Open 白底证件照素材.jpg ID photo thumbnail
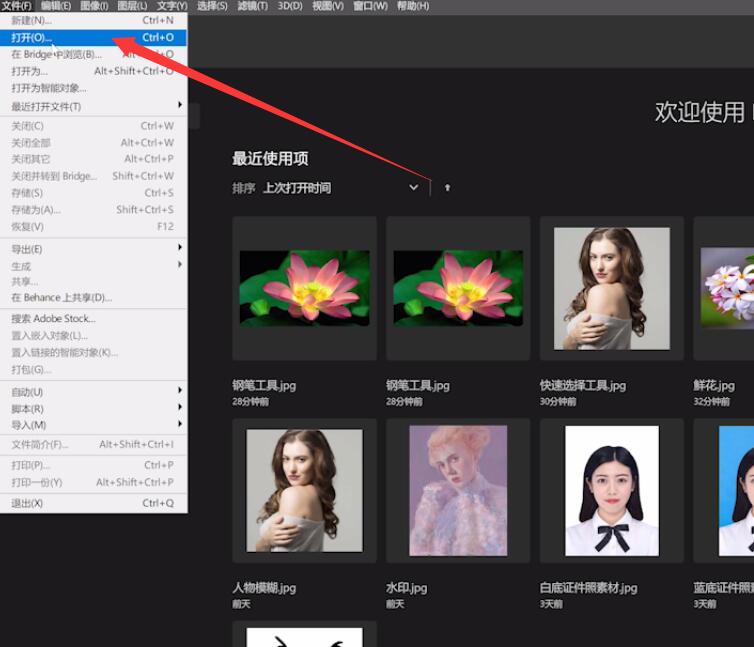The width and height of the screenshot is (754, 647). [x=612, y=490]
